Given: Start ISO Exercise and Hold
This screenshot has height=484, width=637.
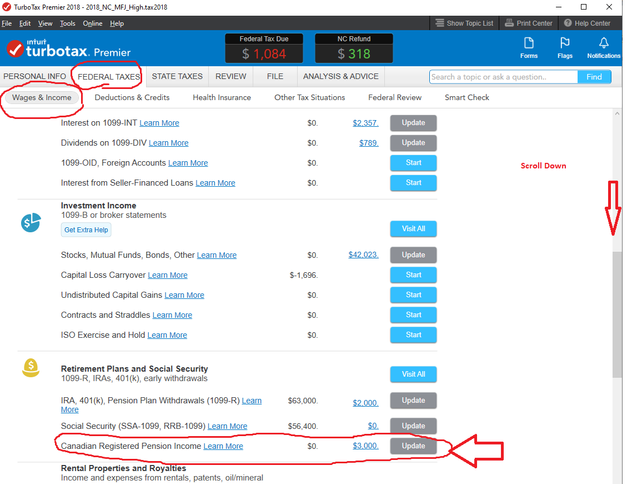Looking at the screenshot, I should pyautogui.click(x=413, y=334).
